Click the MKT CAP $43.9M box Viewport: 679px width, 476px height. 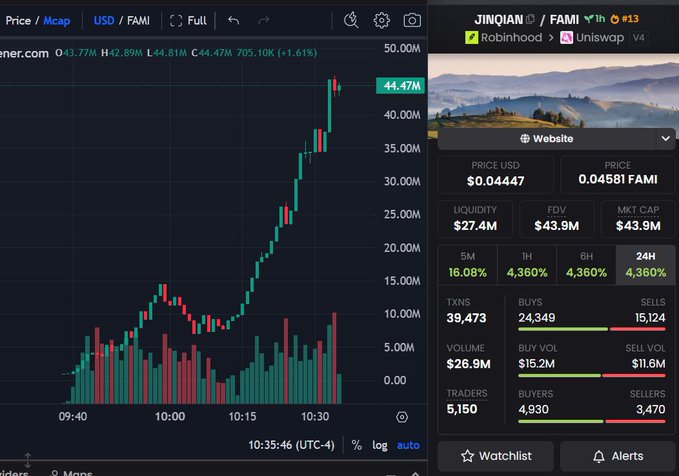pyautogui.click(x=638, y=219)
